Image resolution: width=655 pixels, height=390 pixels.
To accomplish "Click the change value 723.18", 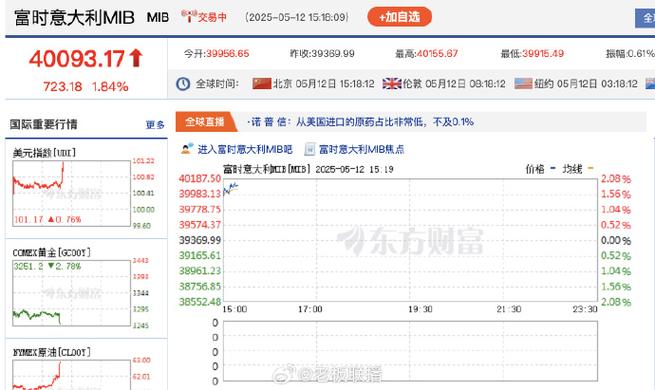I will [x=63, y=87].
